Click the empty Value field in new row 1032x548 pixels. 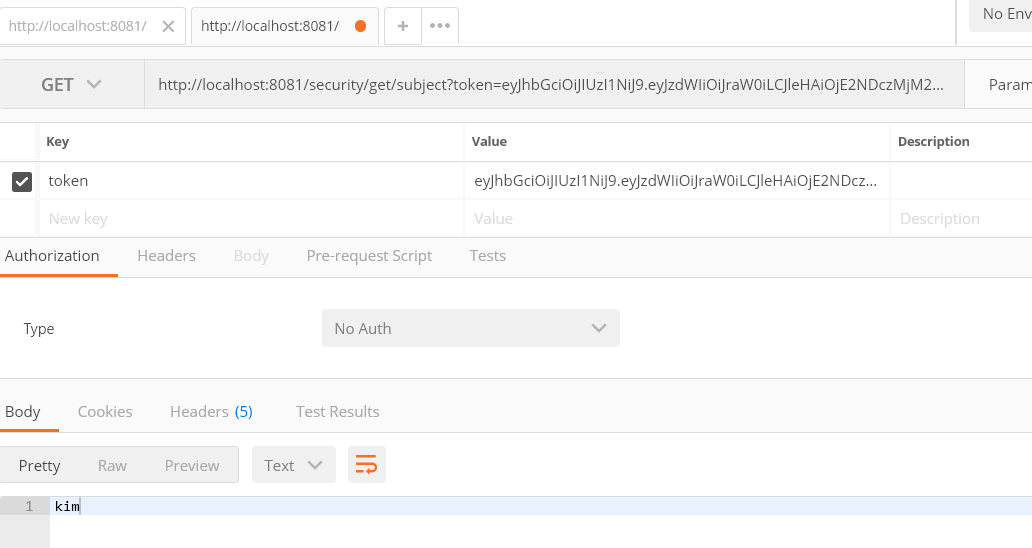tap(677, 218)
